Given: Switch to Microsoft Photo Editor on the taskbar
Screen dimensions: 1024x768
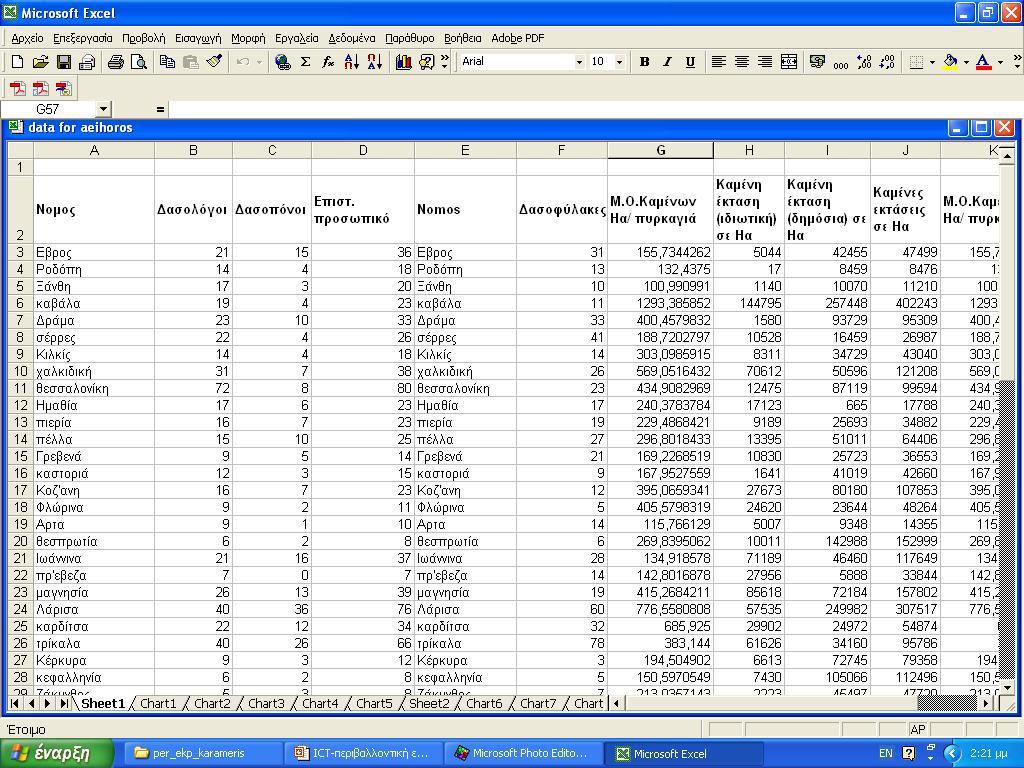Looking at the screenshot, I should 522,753.
